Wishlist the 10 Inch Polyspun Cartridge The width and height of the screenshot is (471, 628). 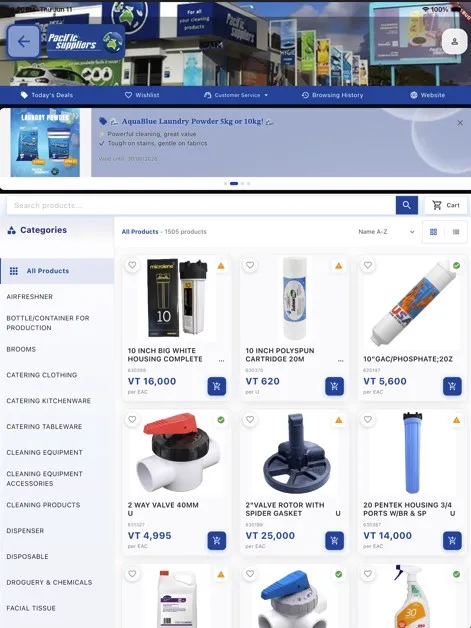250,265
